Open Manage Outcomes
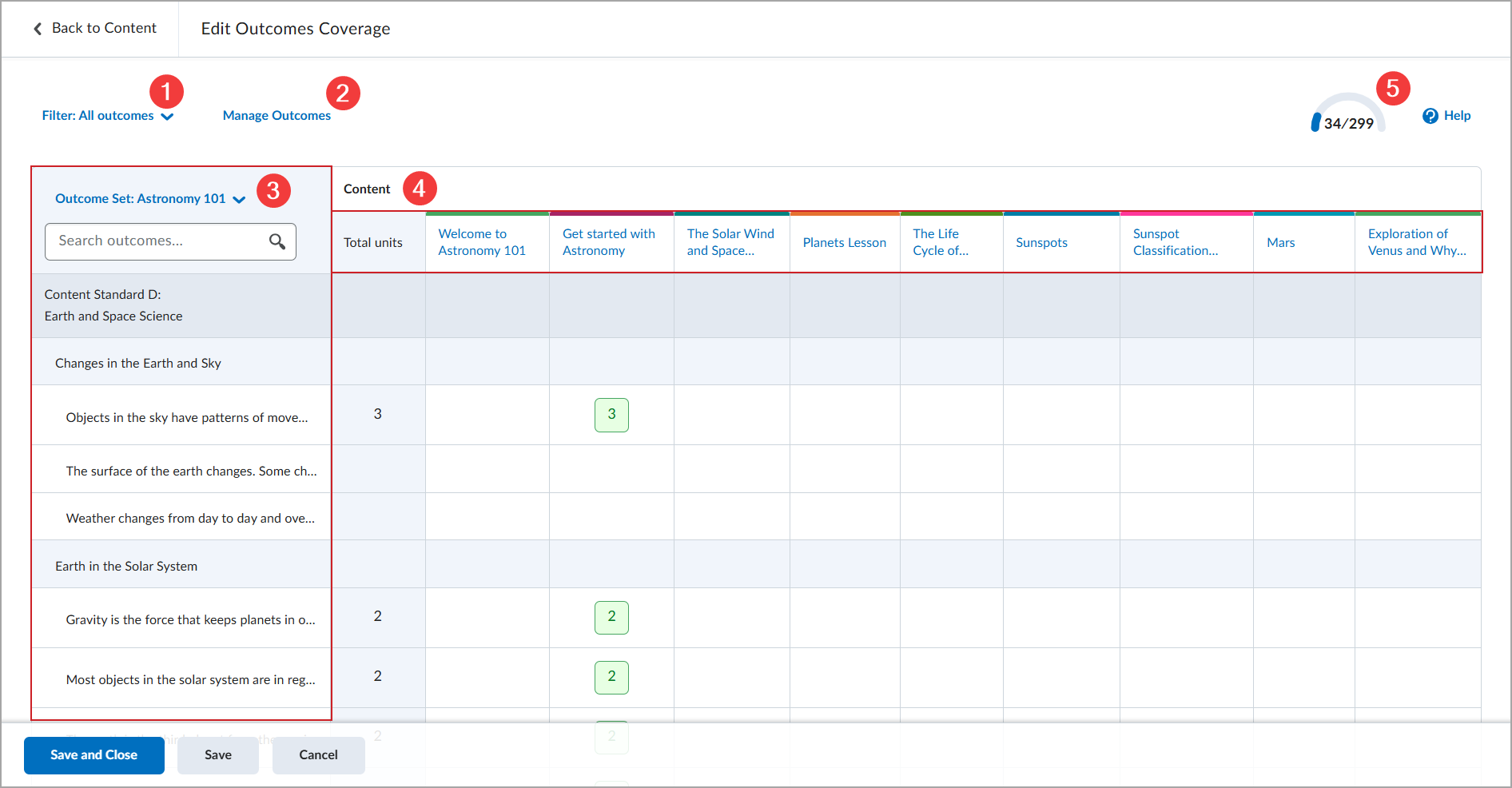The width and height of the screenshot is (1512, 788). pyautogui.click(x=277, y=116)
